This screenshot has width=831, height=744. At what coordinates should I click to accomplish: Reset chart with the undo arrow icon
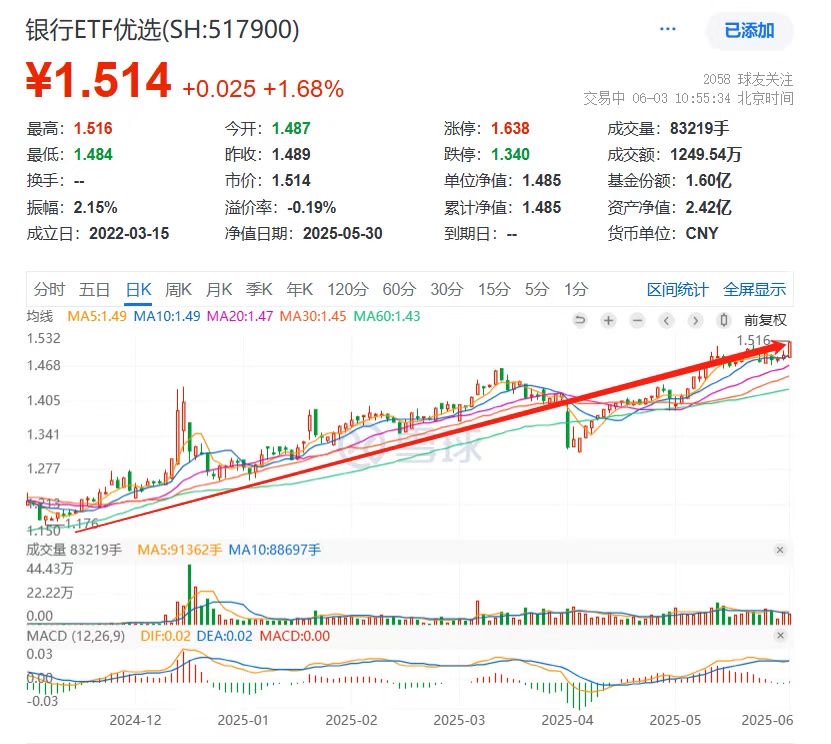[580, 320]
